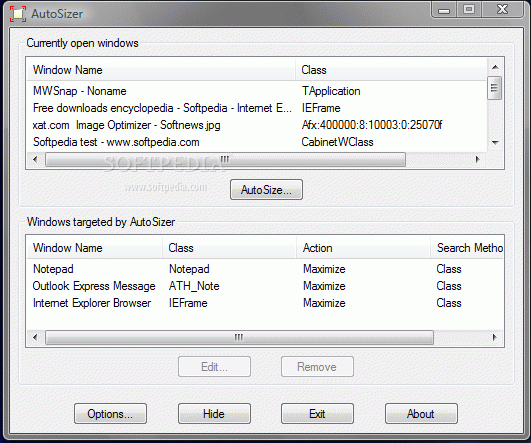The width and height of the screenshot is (531, 443).
Task: Click right arrow of targeted windows horizontal scrollbar
Action: coord(494,337)
